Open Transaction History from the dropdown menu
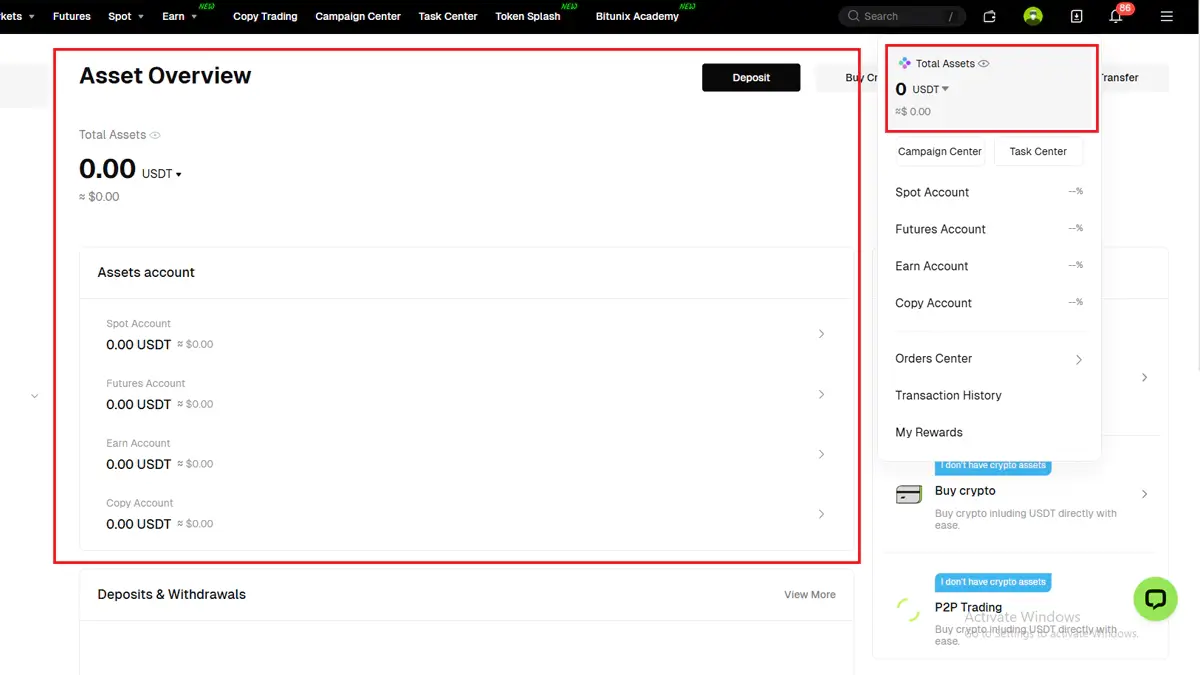 [x=948, y=395]
